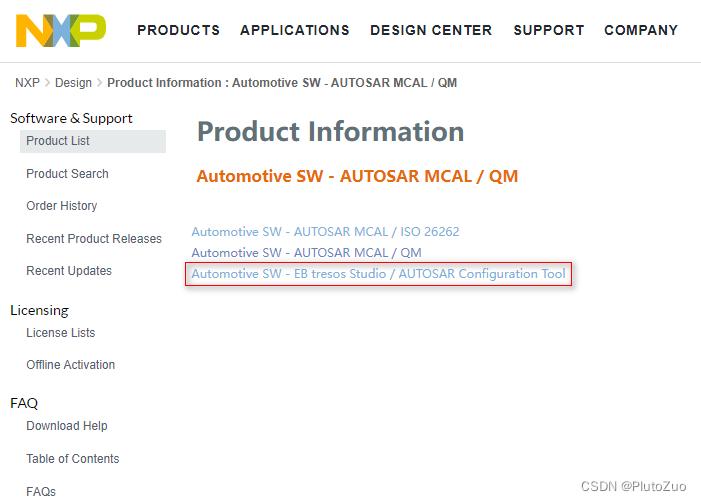The image size is (701, 501).
Task: Open Recent Product Releases
Action: pyautogui.click(x=94, y=238)
